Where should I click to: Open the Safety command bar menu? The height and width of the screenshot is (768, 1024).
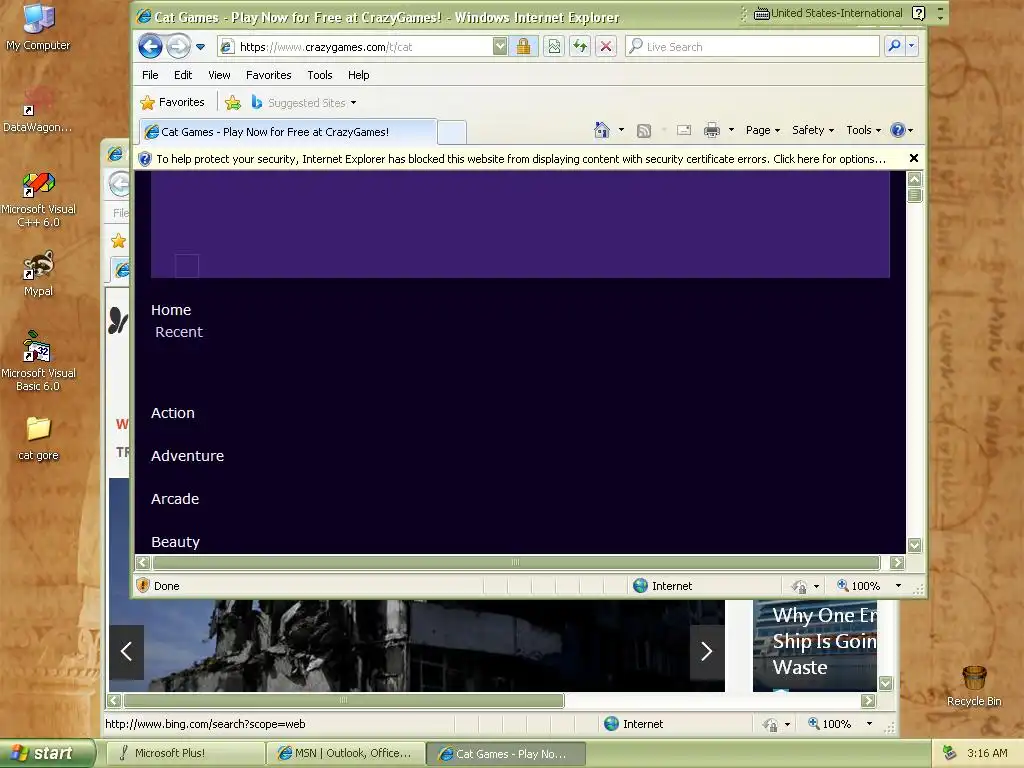[813, 130]
